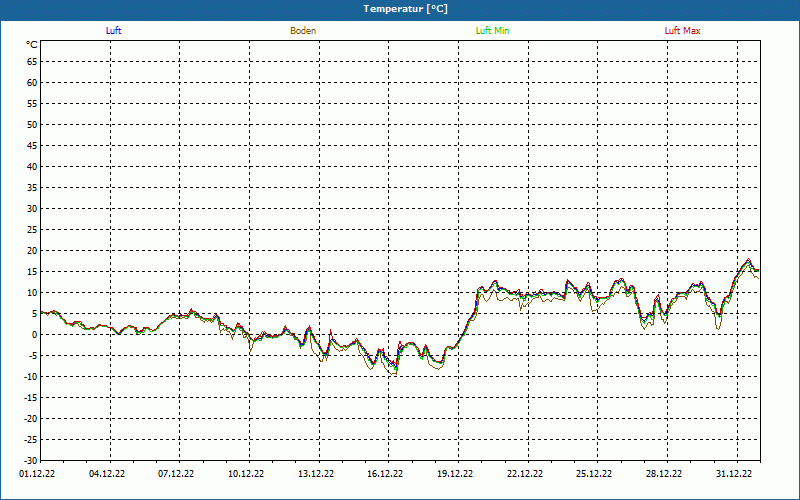Click the 25 value on the temperature axis

click(x=32, y=230)
